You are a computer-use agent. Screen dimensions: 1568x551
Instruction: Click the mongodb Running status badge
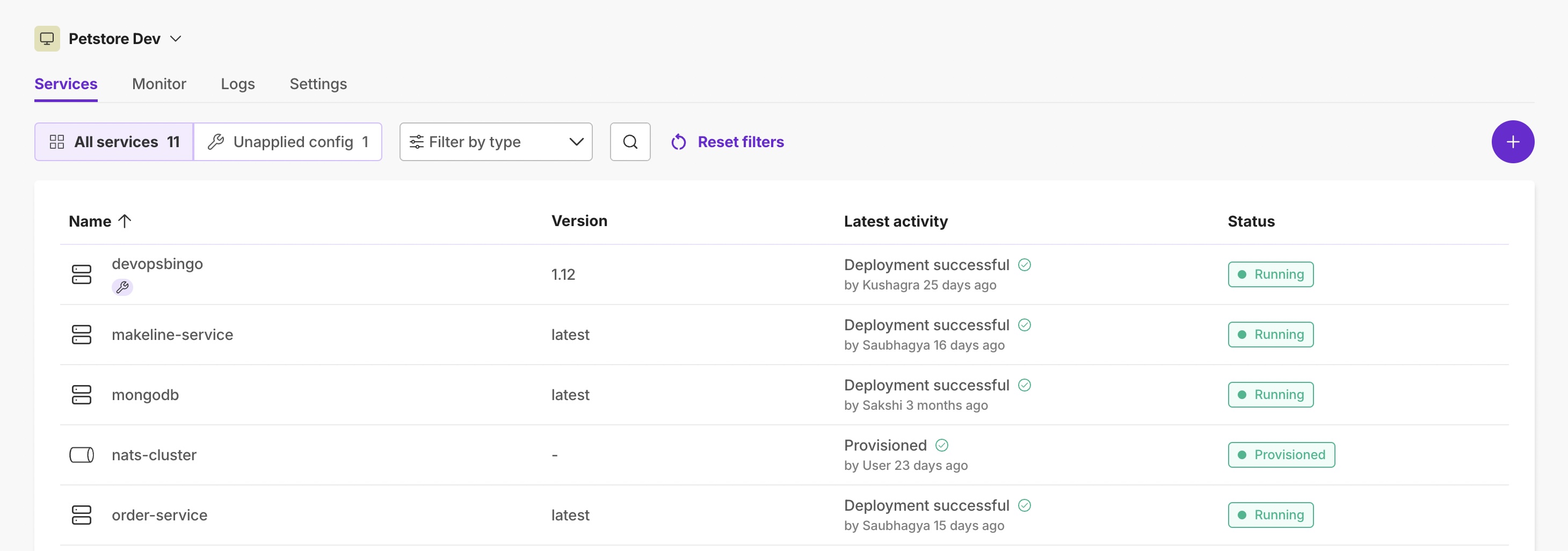(x=1271, y=395)
